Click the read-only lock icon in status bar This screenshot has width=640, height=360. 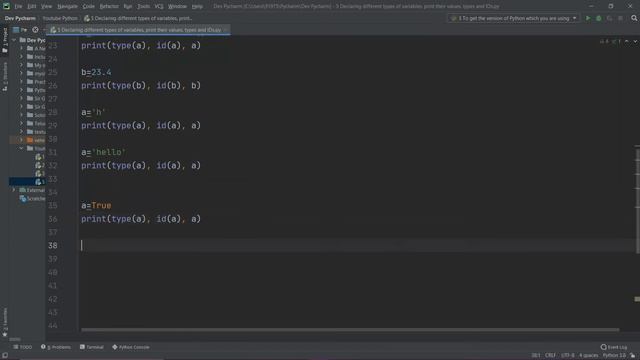(x=633, y=356)
